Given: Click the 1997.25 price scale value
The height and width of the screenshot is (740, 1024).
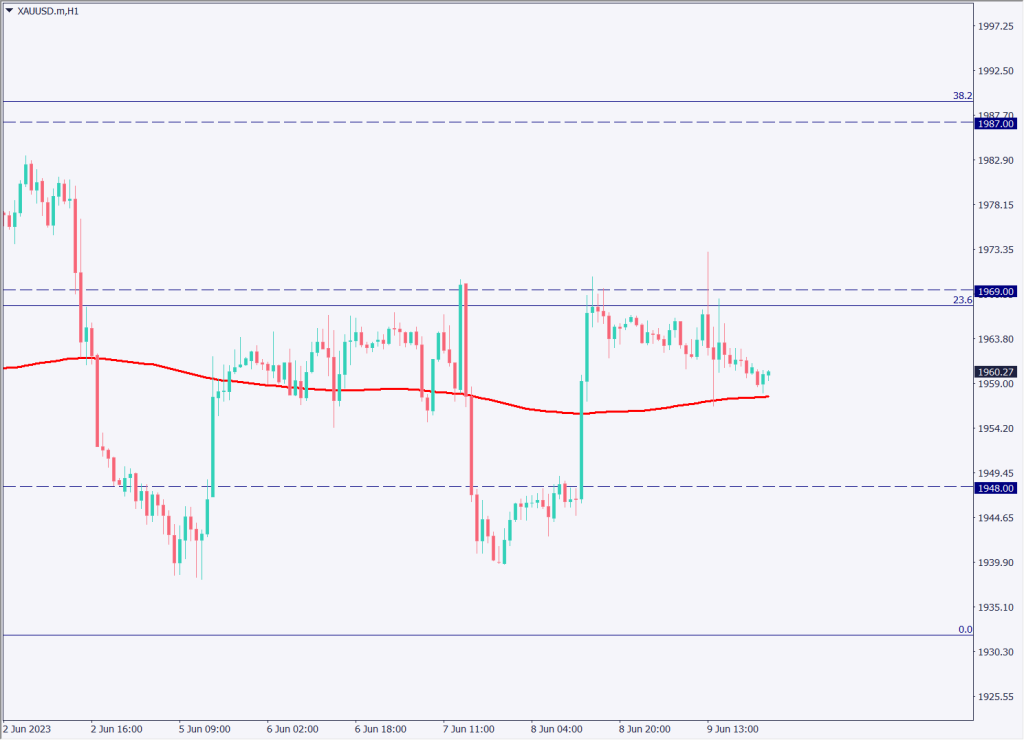Looking at the screenshot, I should (997, 26).
